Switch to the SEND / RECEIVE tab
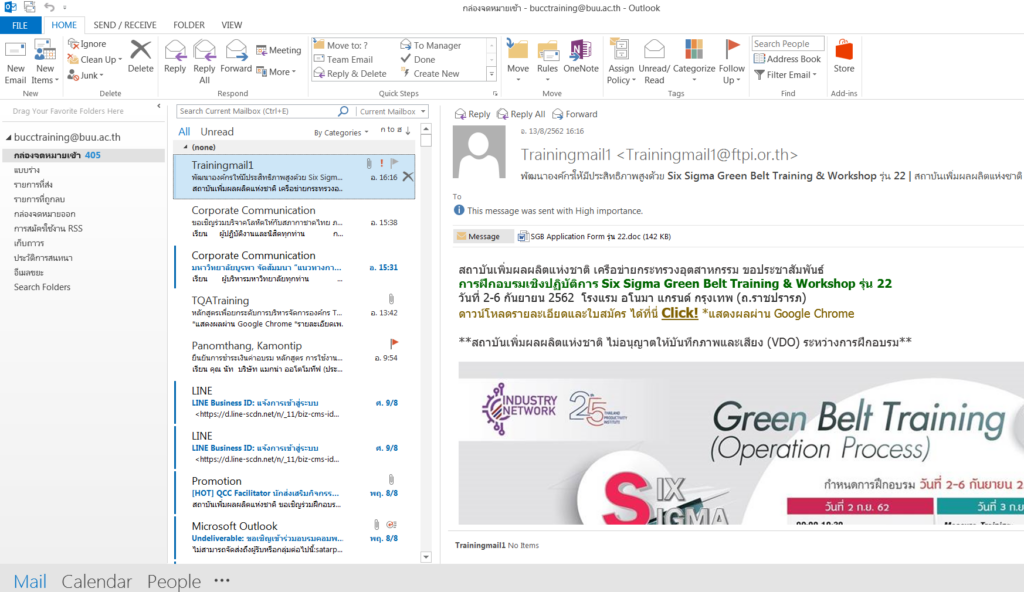 coord(124,25)
